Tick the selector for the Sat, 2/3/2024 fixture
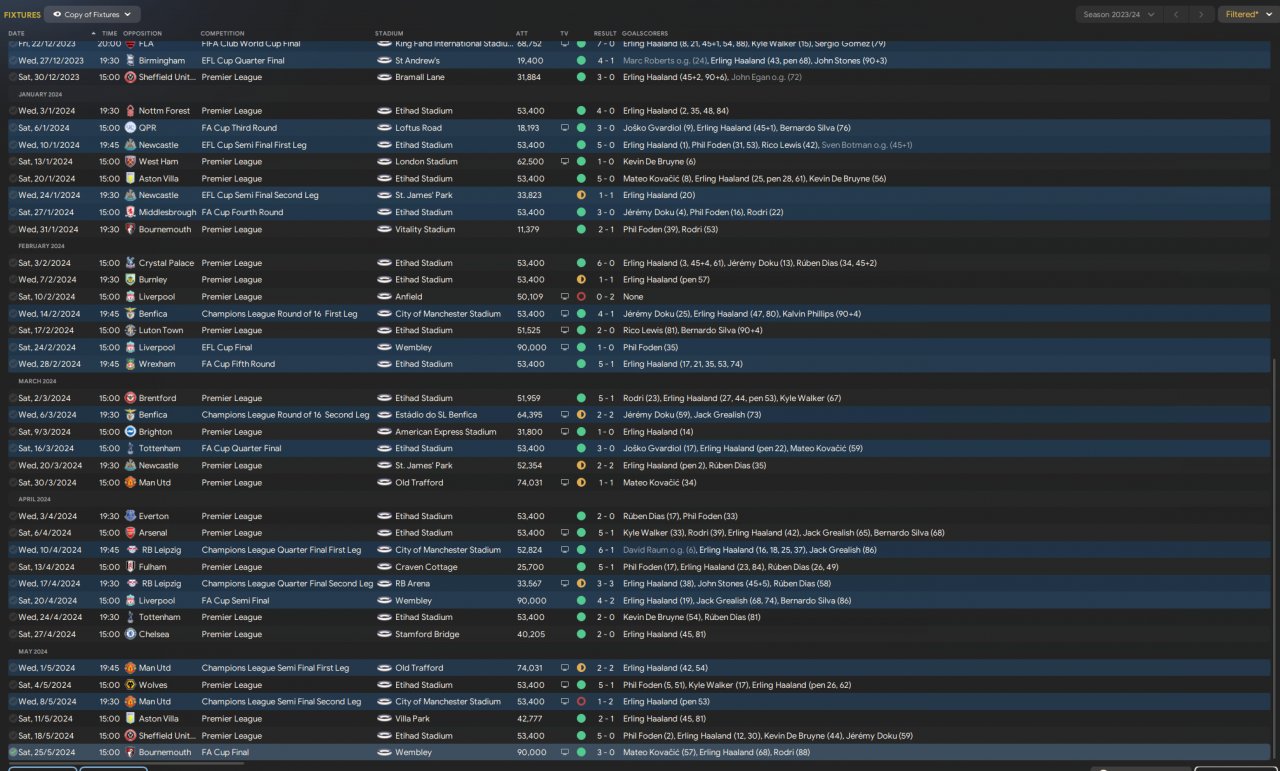The image size is (1280, 771). click(13, 398)
